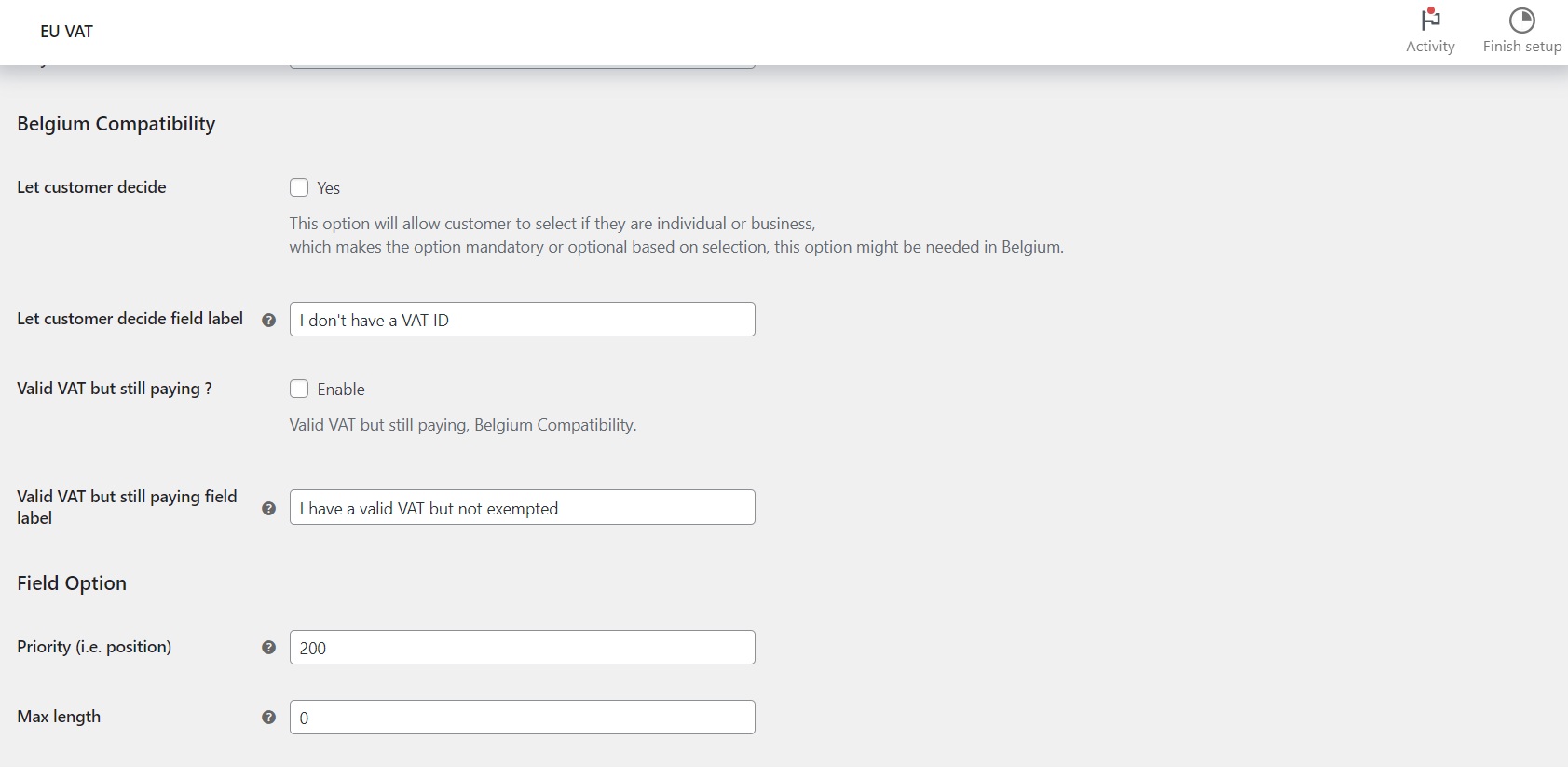Viewport: 1568px width, 767px height.
Task: Click the Activity flag icon with red dot
Action: (x=1430, y=21)
